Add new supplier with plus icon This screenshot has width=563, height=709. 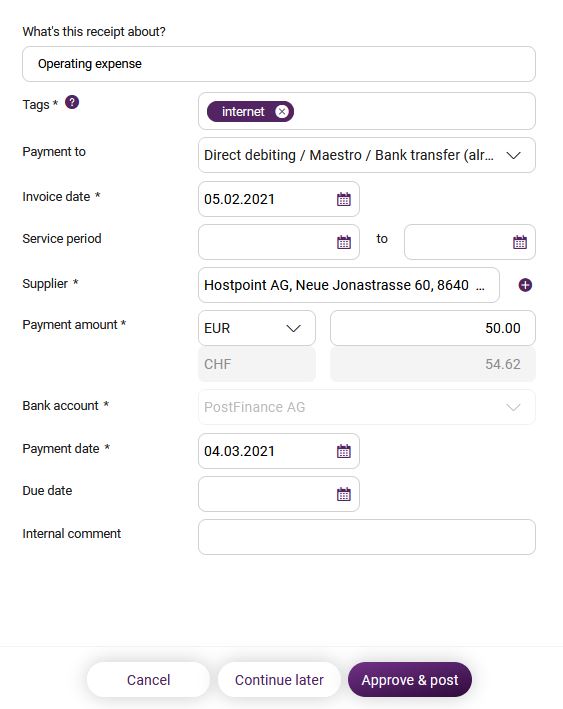click(x=525, y=285)
